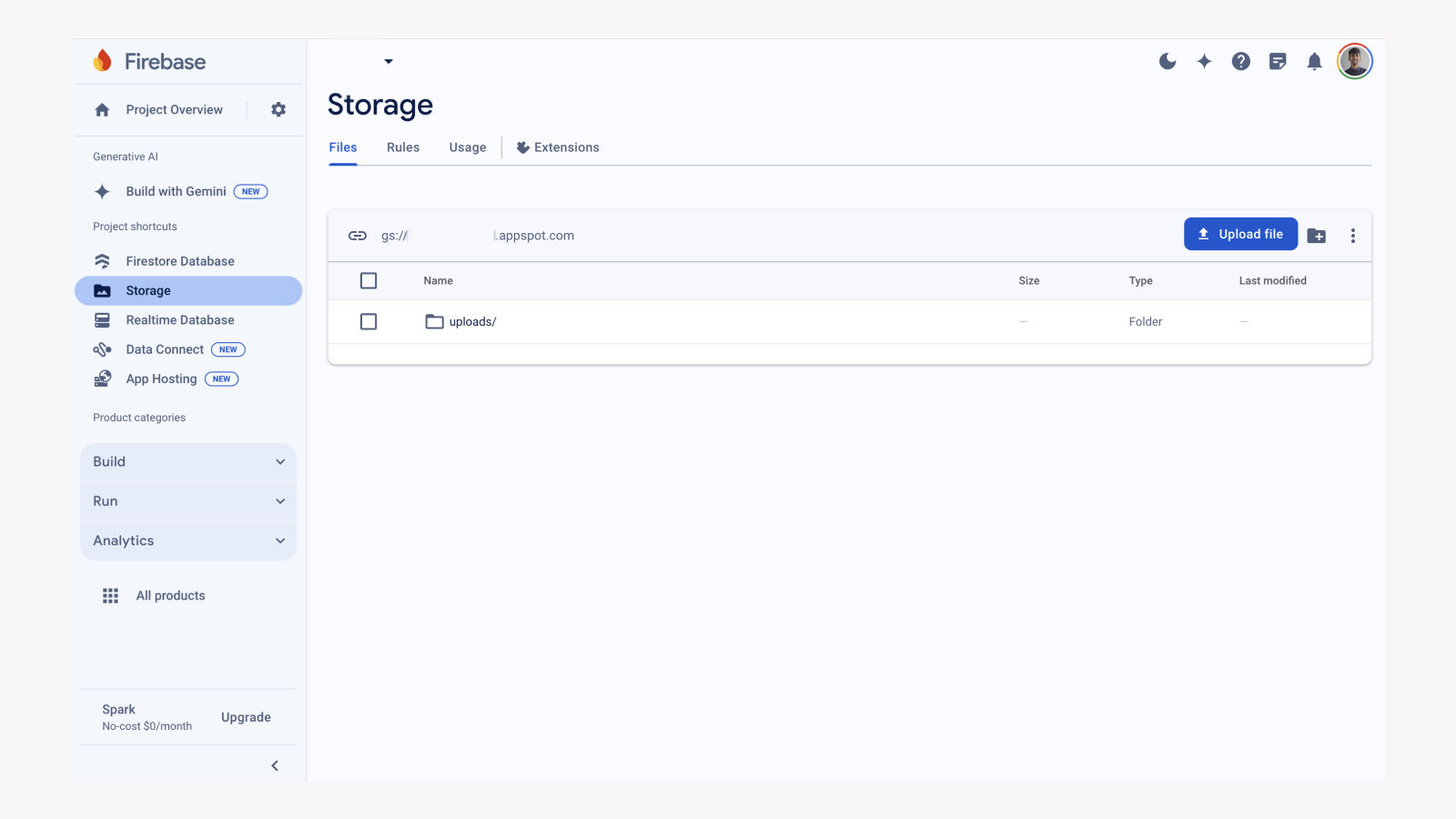Switch to the Rules tab
Image resolution: width=1456 pixels, height=819 pixels.
pos(402,147)
